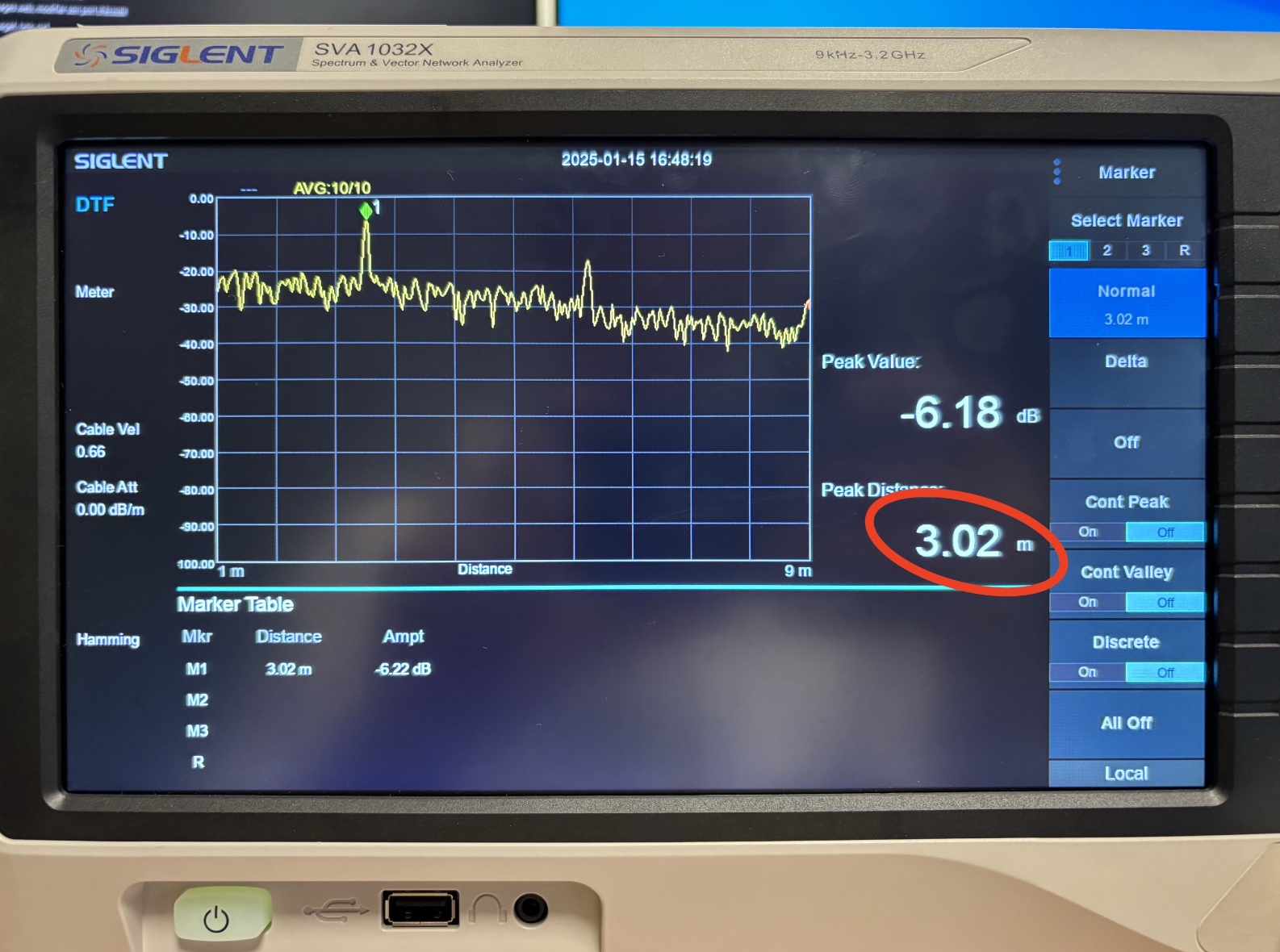Tap All Off to clear markers
This screenshot has width=1280, height=952.
[x=1127, y=723]
